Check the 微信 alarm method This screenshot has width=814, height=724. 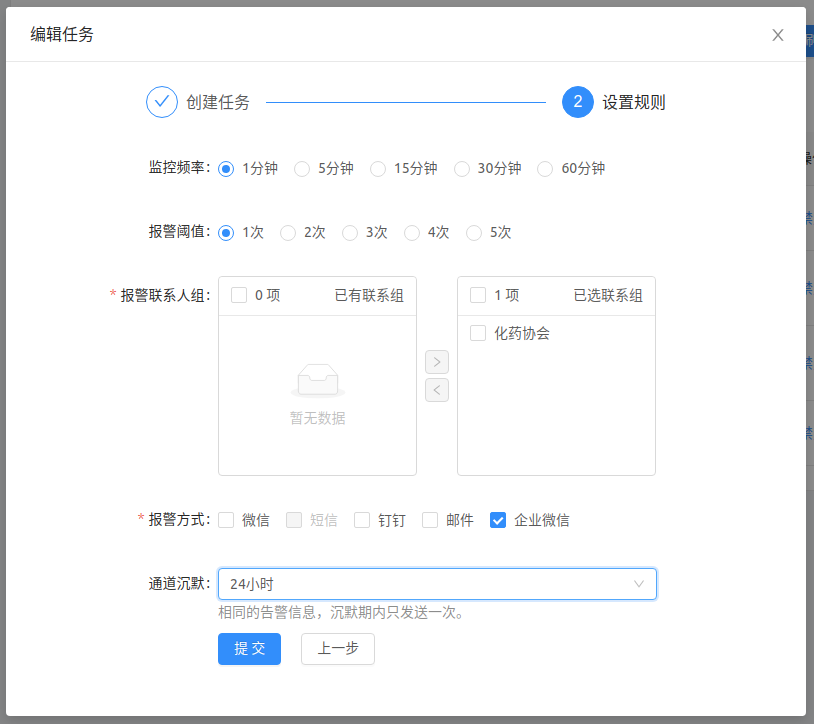(x=226, y=520)
